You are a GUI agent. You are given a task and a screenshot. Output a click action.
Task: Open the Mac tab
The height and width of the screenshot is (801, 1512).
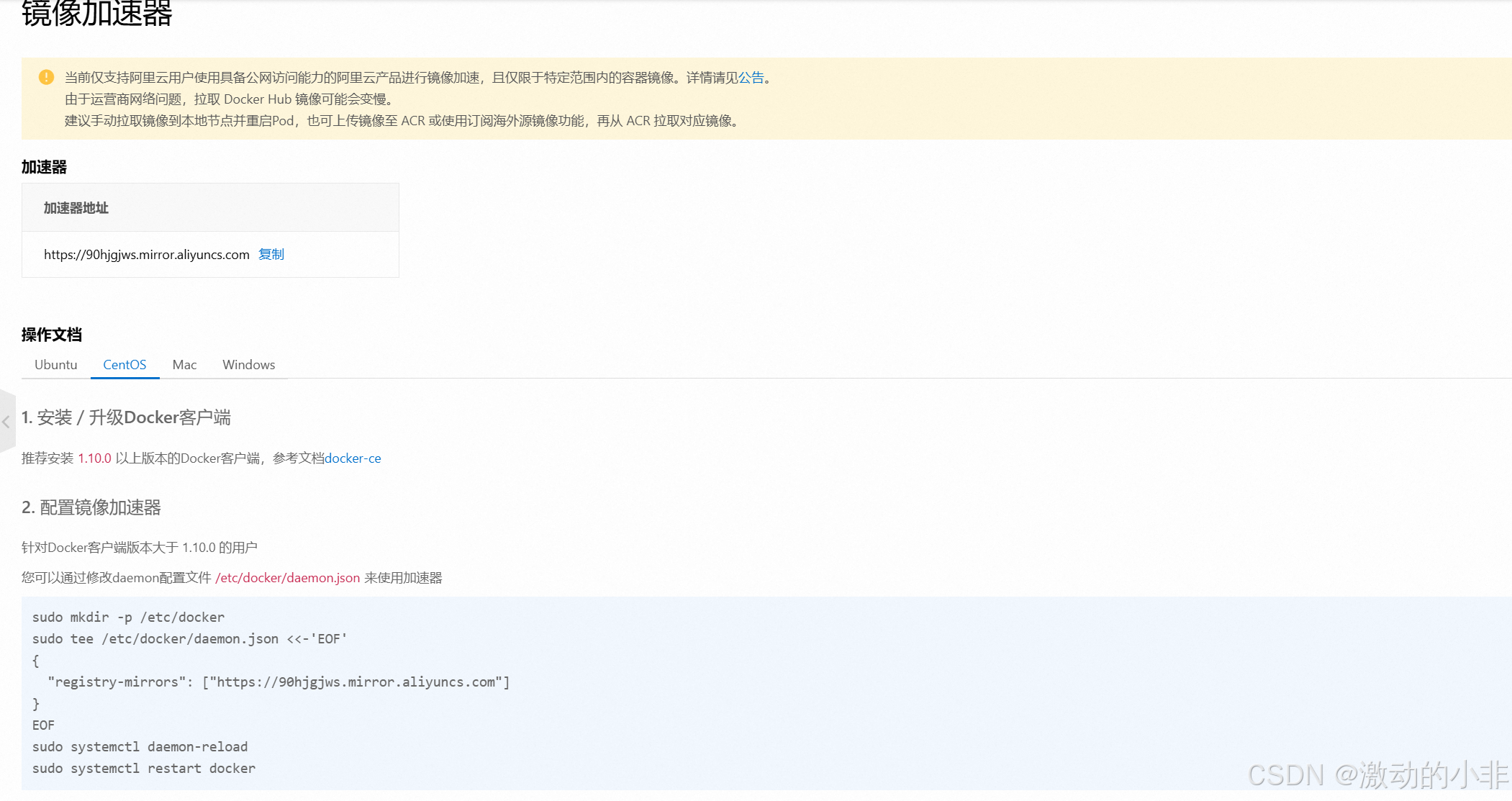184,365
